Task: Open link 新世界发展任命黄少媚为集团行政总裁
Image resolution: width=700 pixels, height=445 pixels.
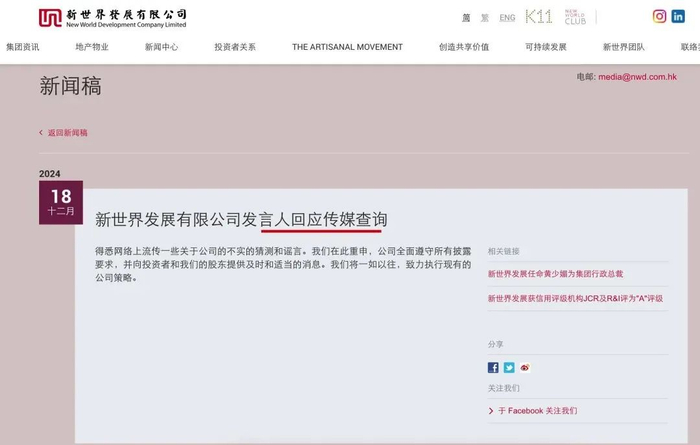Action: click(x=555, y=274)
